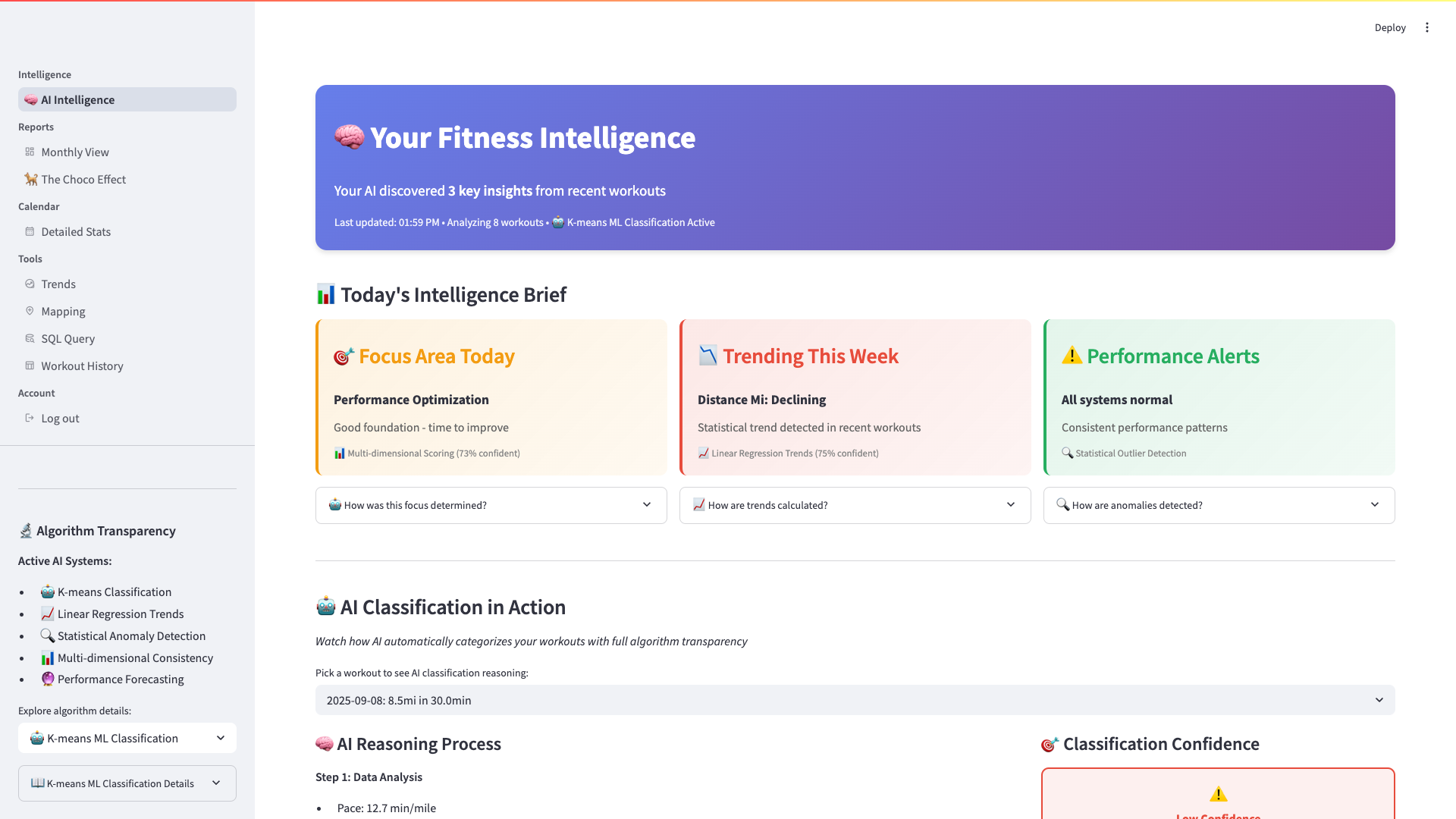The image size is (1456, 819).
Task: Expand 'How are anomalies detected?' section
Action: [1219, 505]
